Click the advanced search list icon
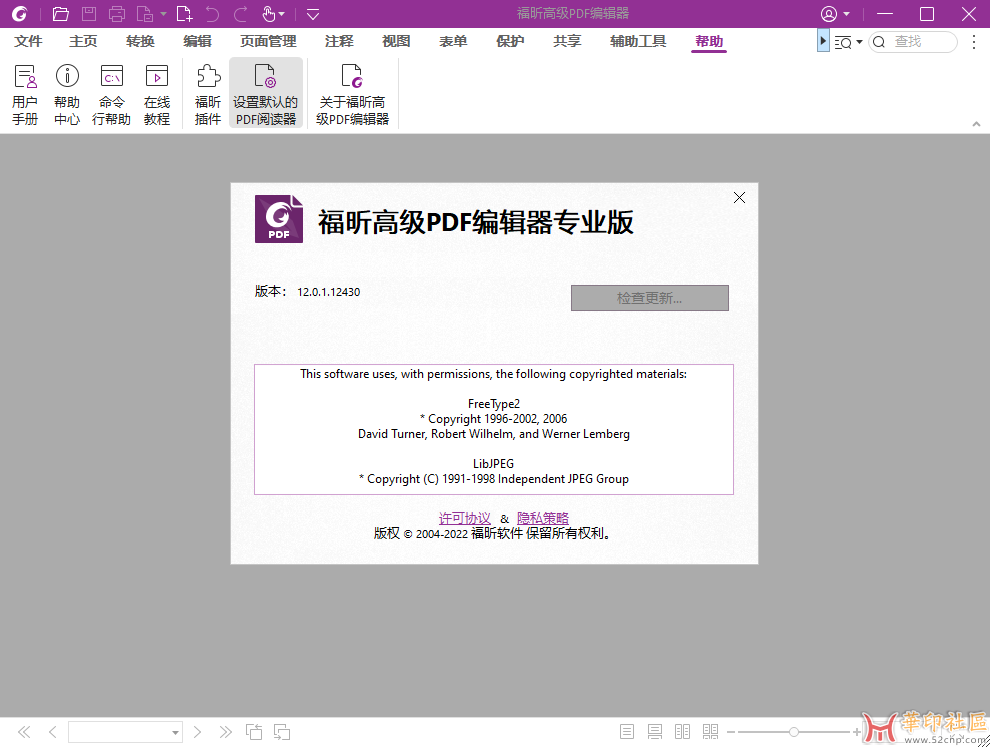The height and width of the screenshot is (747, 990). tap(843, 42)
